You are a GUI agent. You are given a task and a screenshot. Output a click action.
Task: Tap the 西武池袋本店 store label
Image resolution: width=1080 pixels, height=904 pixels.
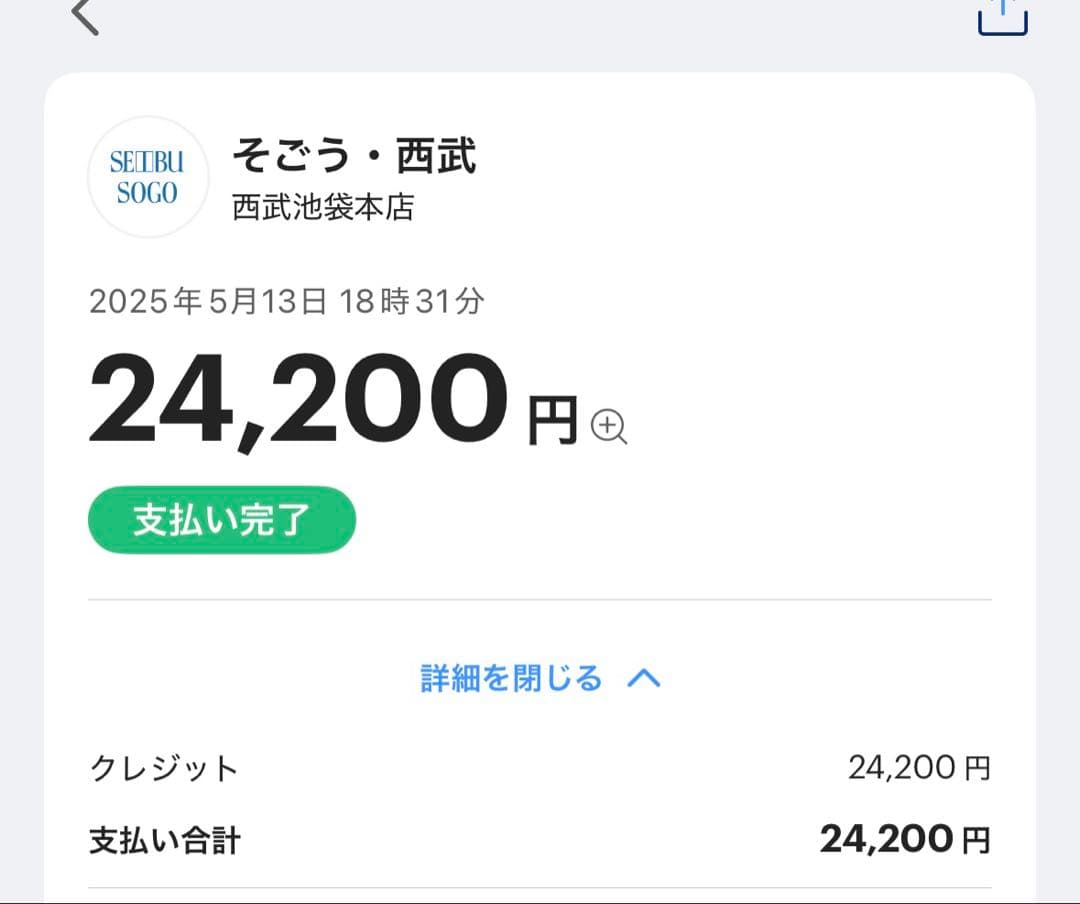[323, 207]
